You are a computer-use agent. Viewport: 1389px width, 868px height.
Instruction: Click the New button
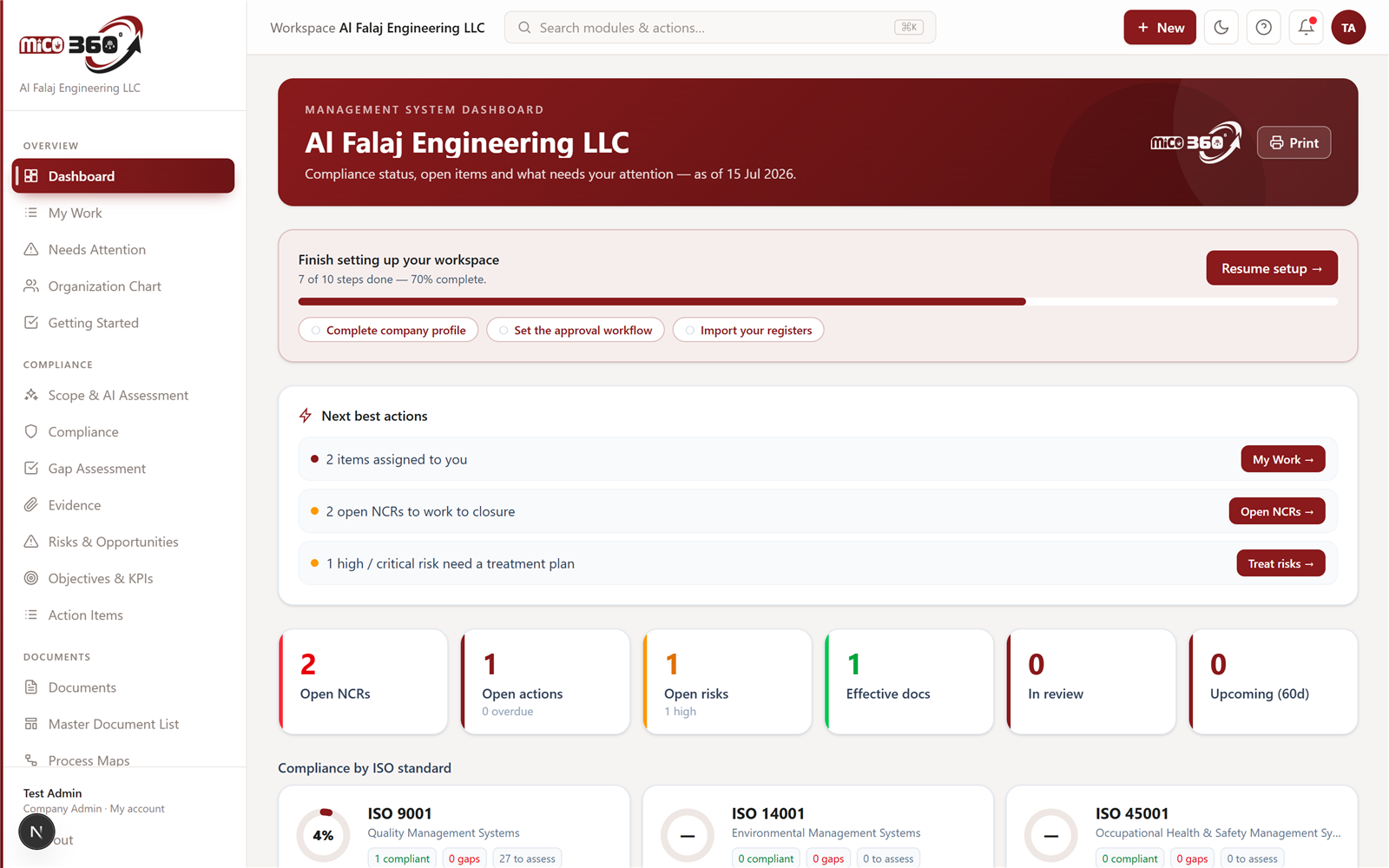[x=1160, y=28]
